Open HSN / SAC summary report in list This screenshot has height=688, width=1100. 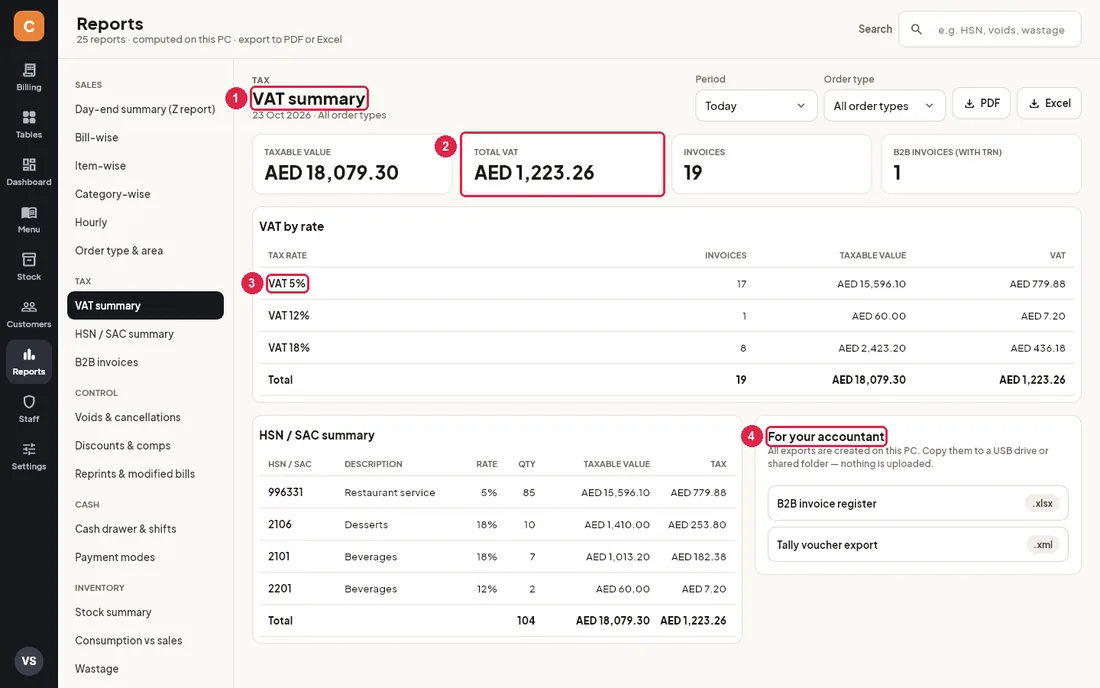pos(145,334)
